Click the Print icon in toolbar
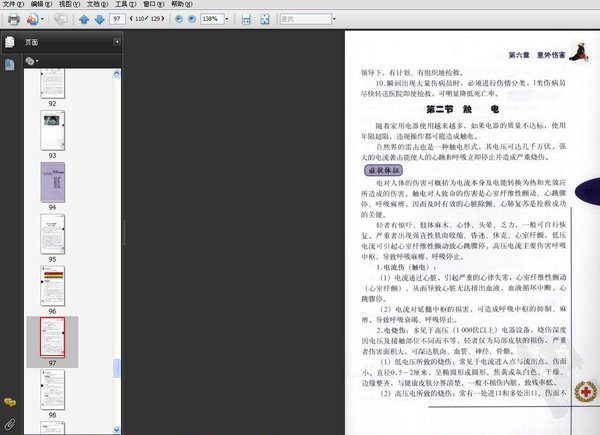 point(13,19)
